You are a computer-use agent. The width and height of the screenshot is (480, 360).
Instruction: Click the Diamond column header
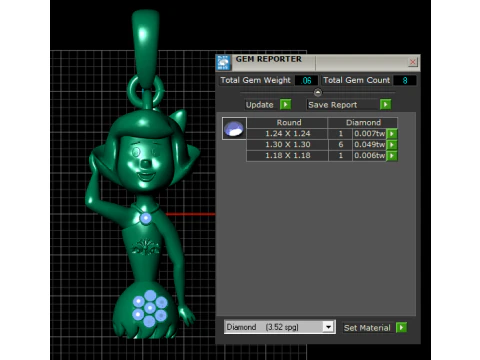pyautogui.click(x=363, y=123)
